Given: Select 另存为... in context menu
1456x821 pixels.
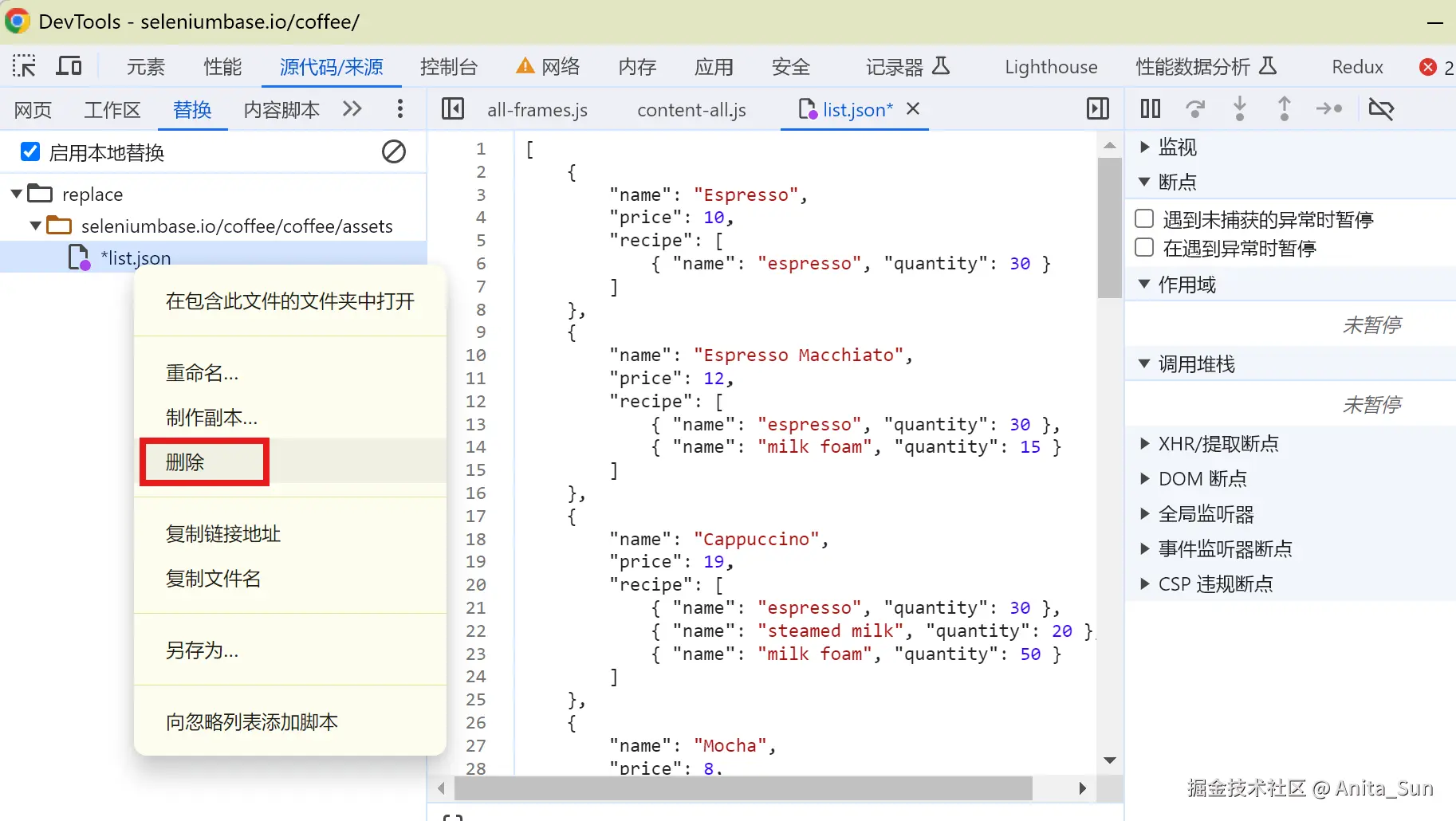Looking at the screenshot, I should (290, 650).
